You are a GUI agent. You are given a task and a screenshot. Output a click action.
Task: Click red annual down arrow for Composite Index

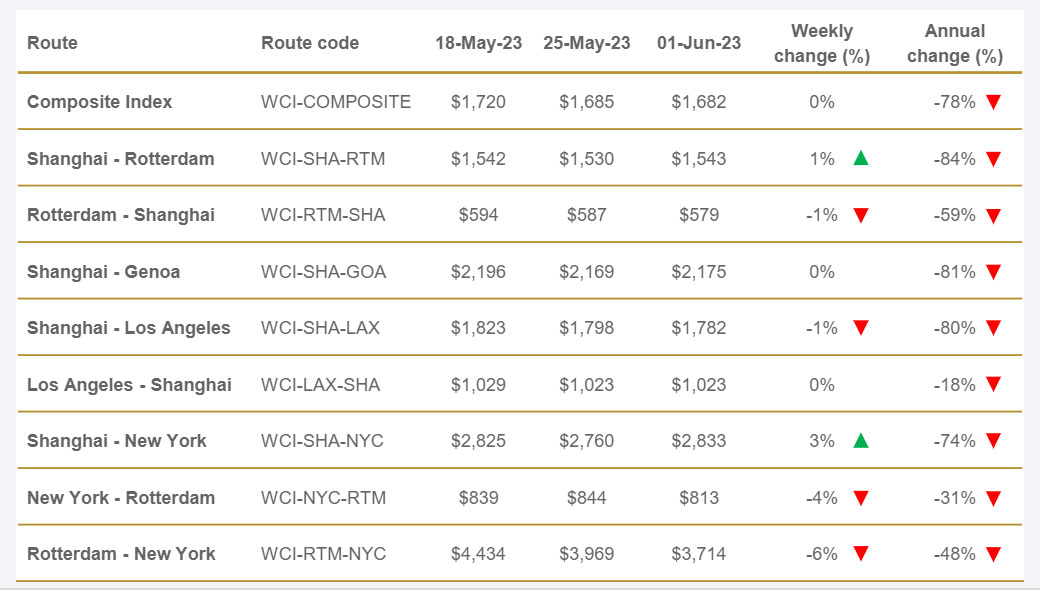coord(993,102)
